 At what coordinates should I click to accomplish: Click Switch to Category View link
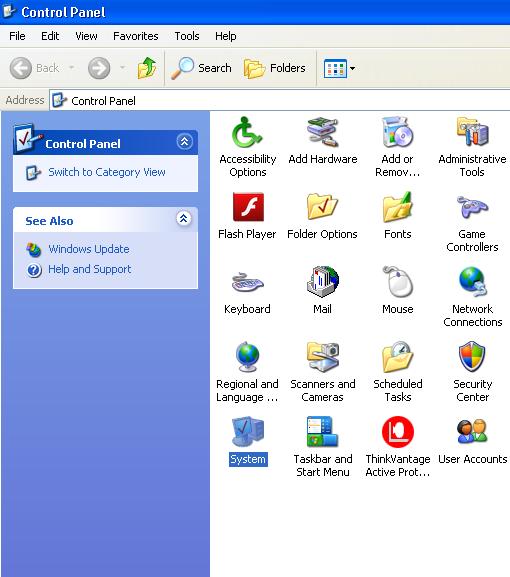point(107,172)
